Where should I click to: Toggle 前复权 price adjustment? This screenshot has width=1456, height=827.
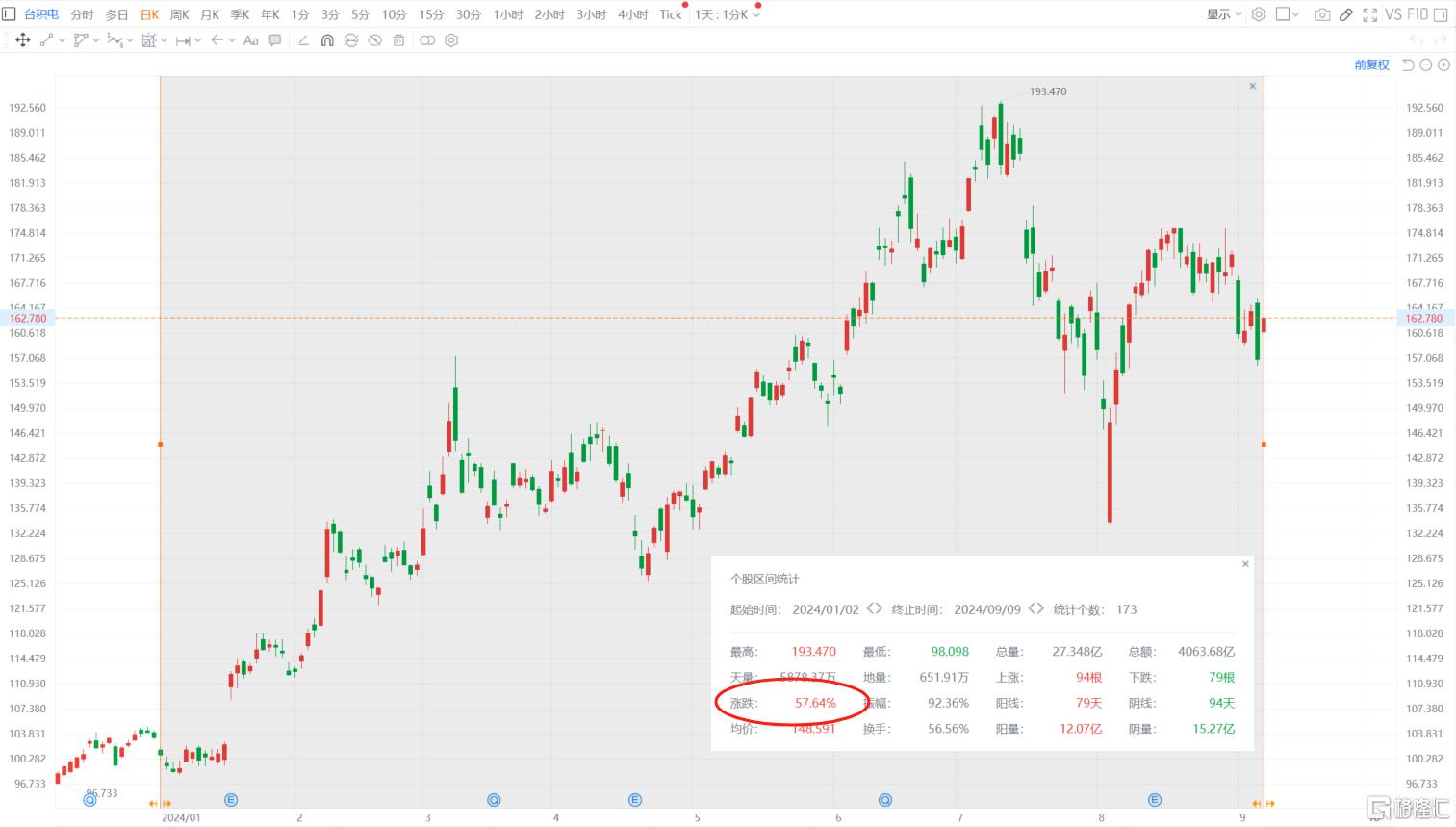tap(1371, 65)
